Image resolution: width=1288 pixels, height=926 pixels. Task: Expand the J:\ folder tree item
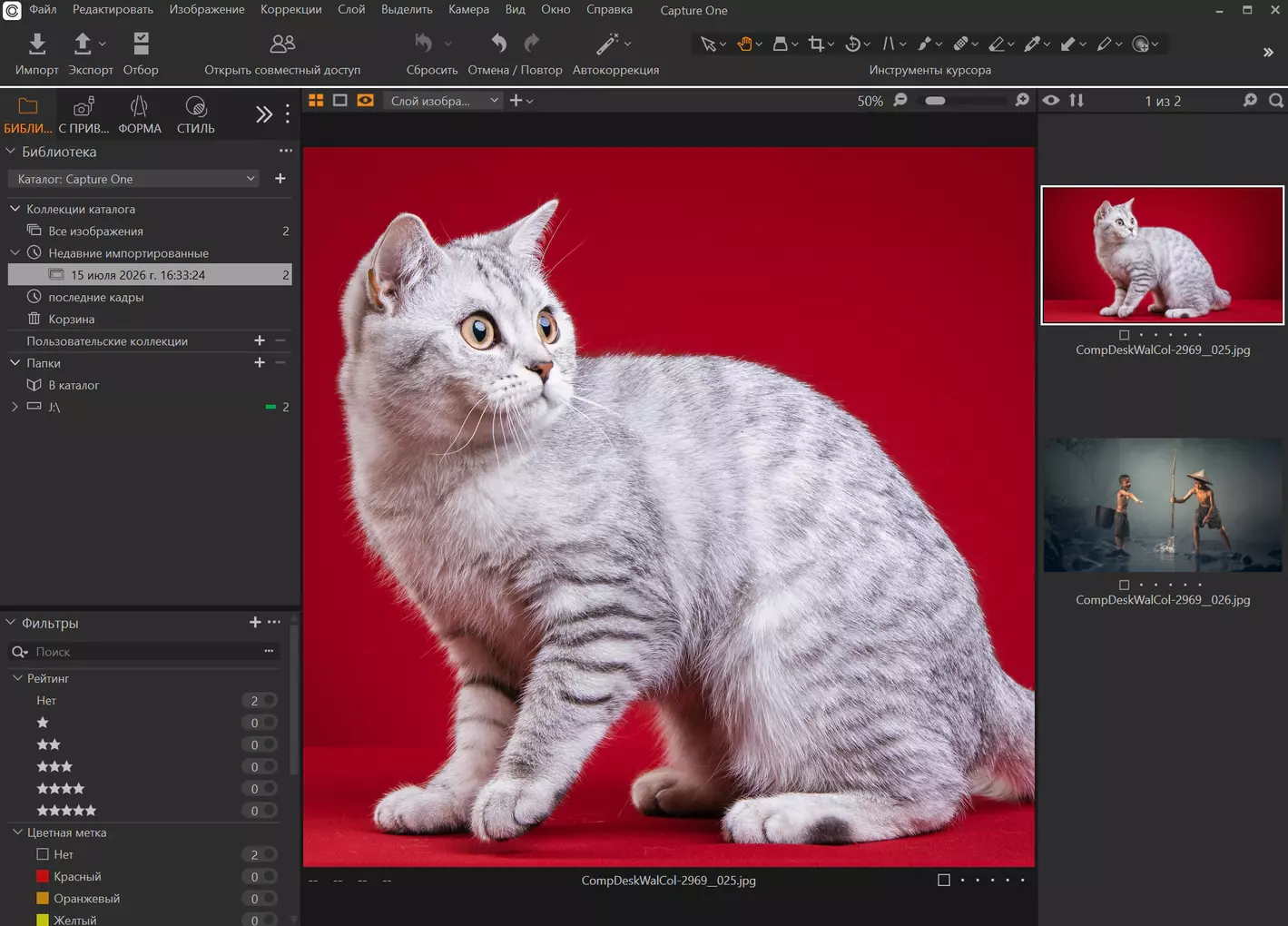(15, 407)
